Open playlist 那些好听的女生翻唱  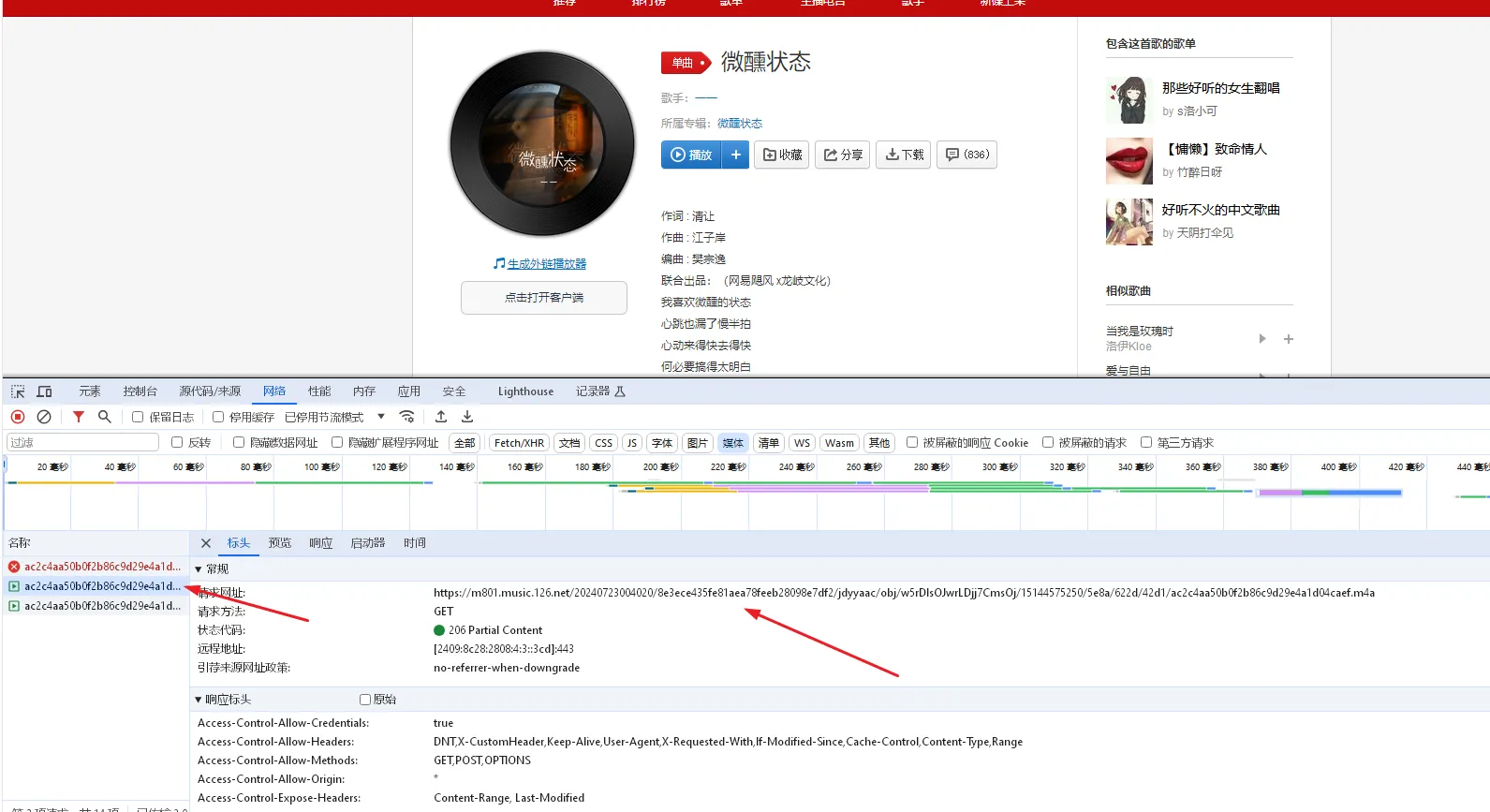click(1221, 88)
